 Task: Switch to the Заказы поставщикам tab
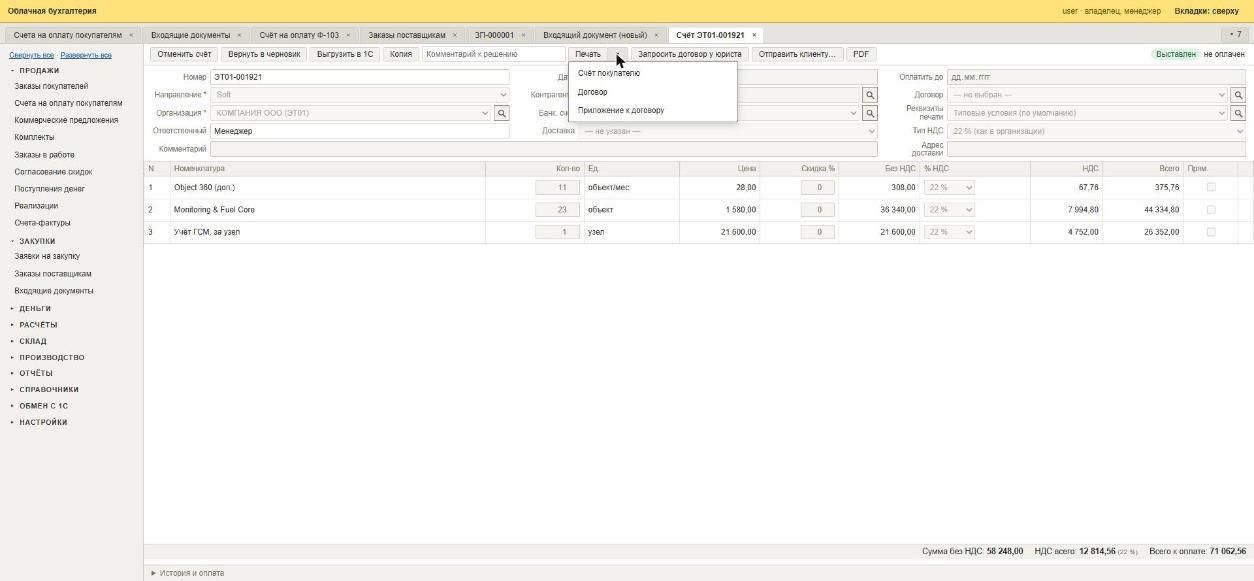(x=406, y=35)
